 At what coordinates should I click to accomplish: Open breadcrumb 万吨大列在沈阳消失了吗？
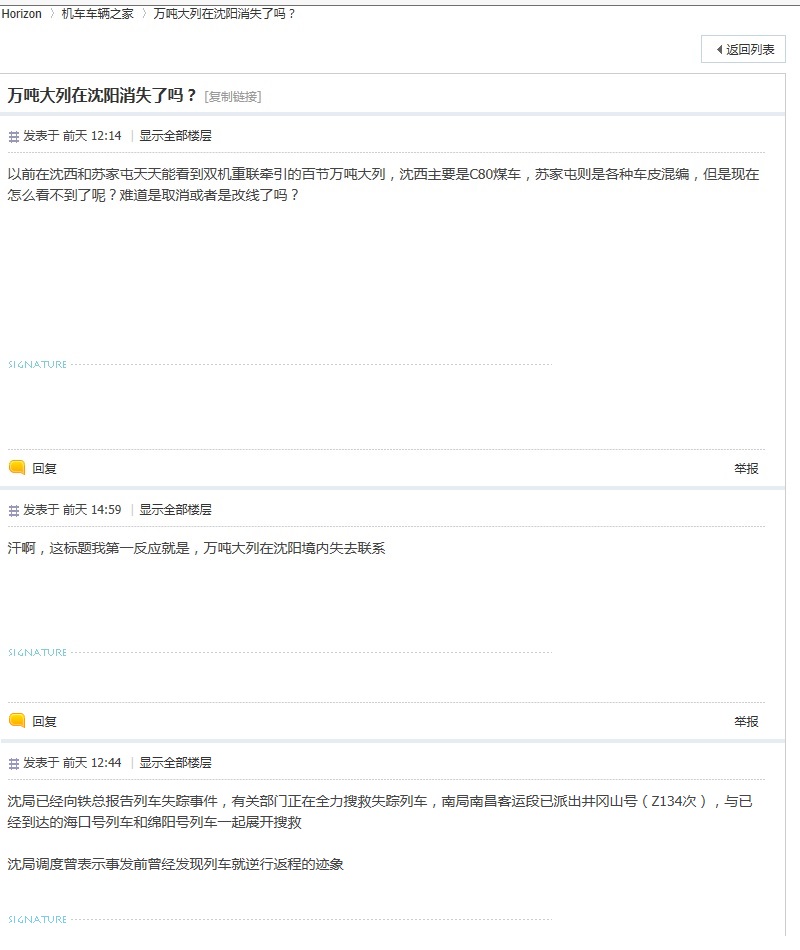[225, 13]
